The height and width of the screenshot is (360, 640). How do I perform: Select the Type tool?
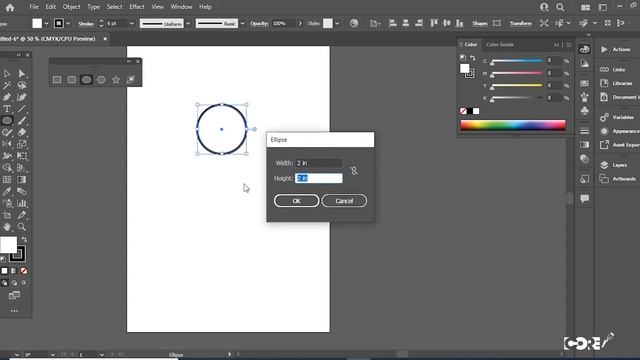7,109
